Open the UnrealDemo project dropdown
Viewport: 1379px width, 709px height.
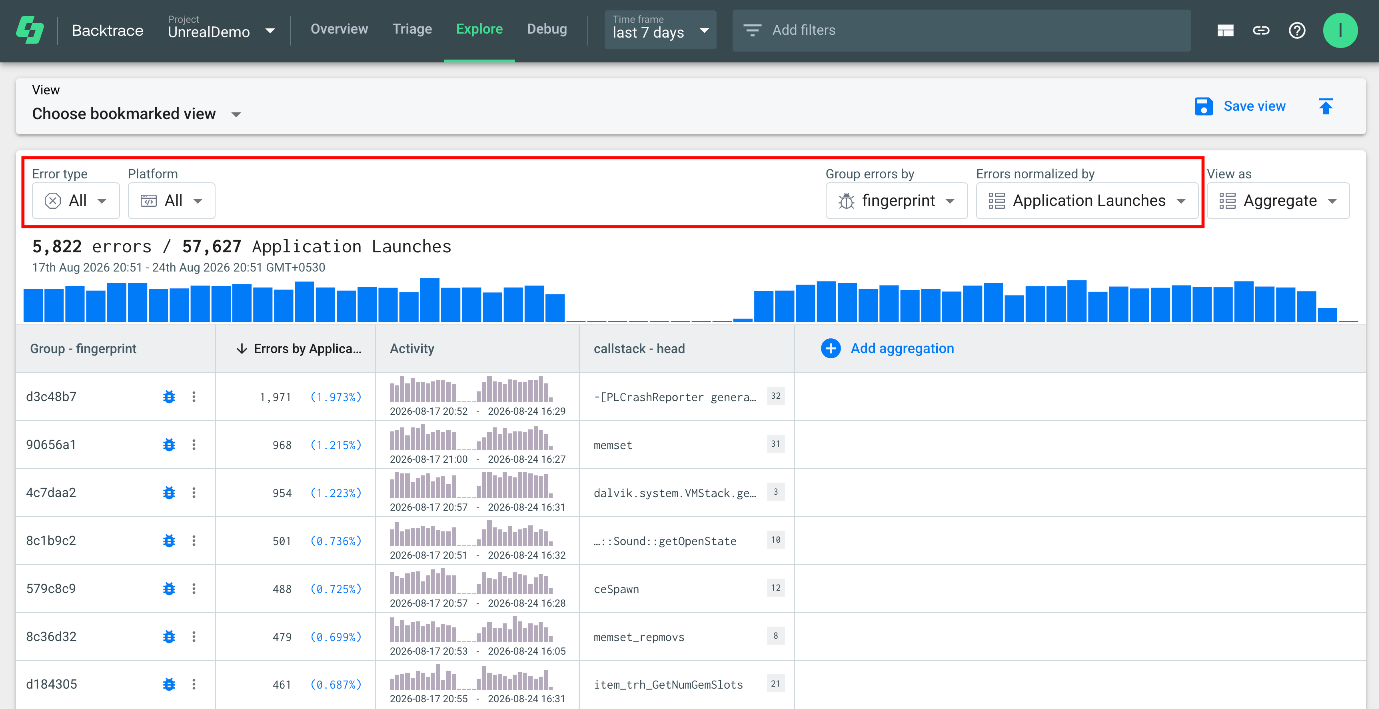(x=222, y=30)
